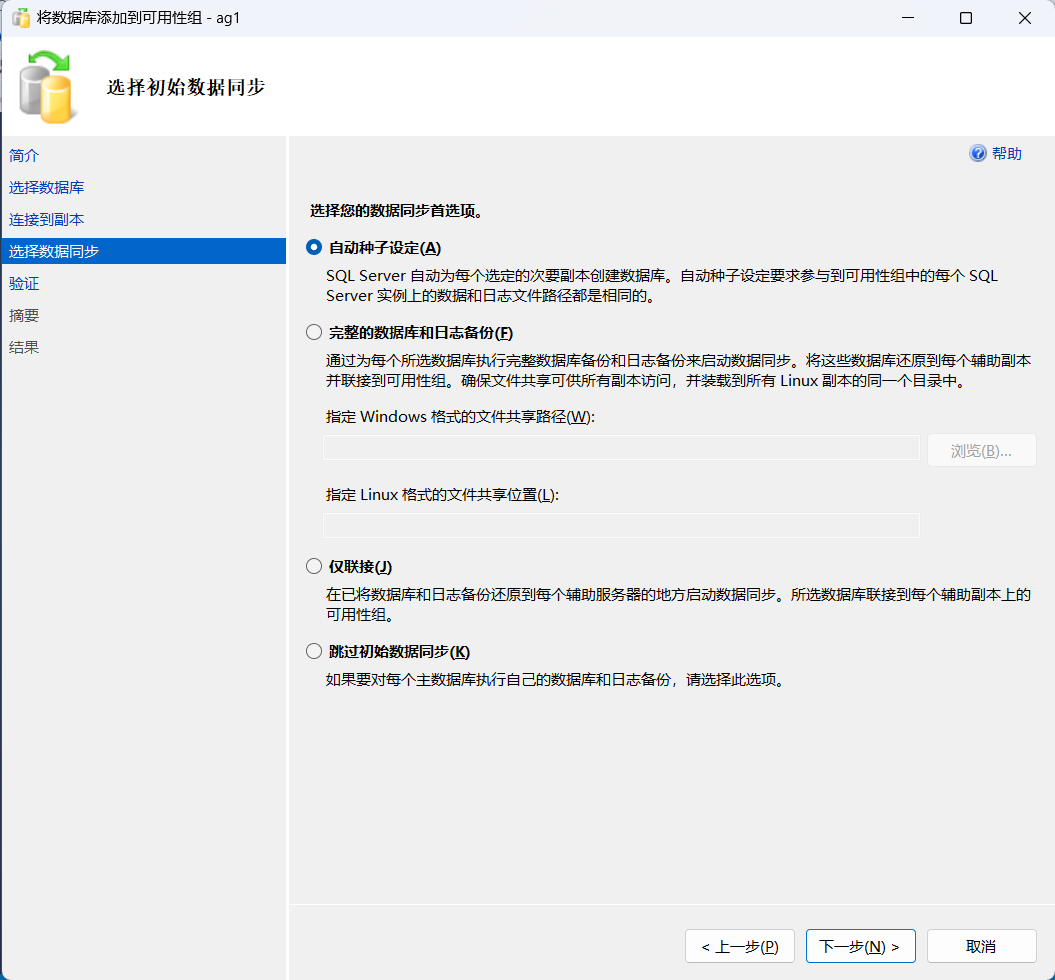1055x980 pixels.
Task: Choose 完整的数据库和日志备份 radio button
Action: click(x=314, y=332)
